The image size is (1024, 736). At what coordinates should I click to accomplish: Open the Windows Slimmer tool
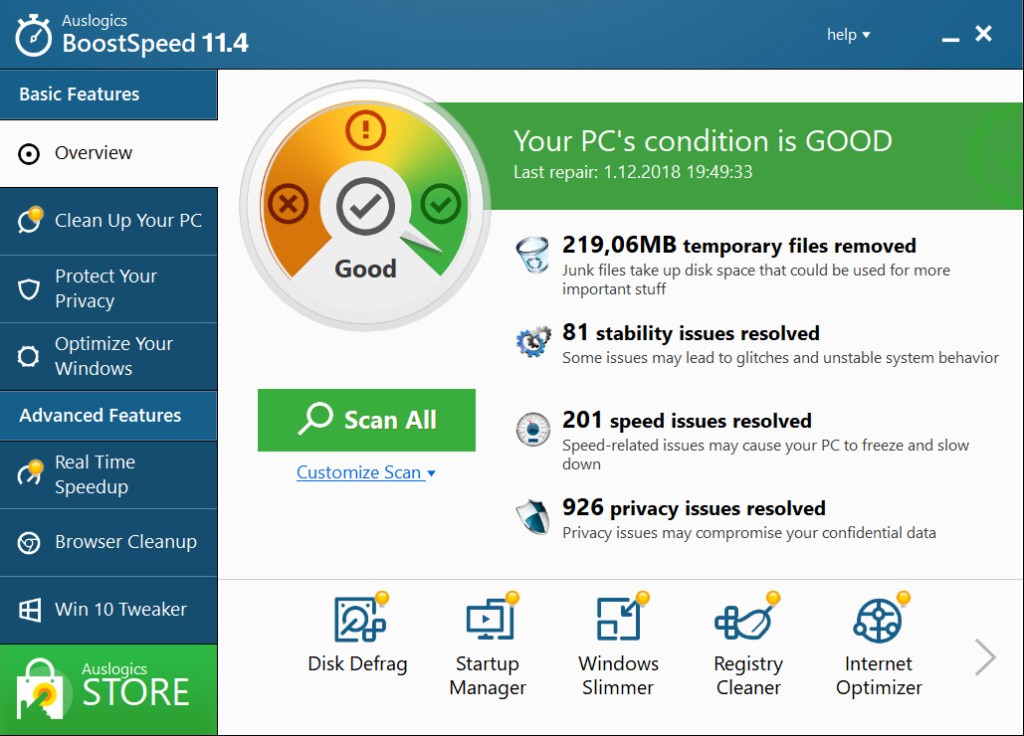click(618, 621)
